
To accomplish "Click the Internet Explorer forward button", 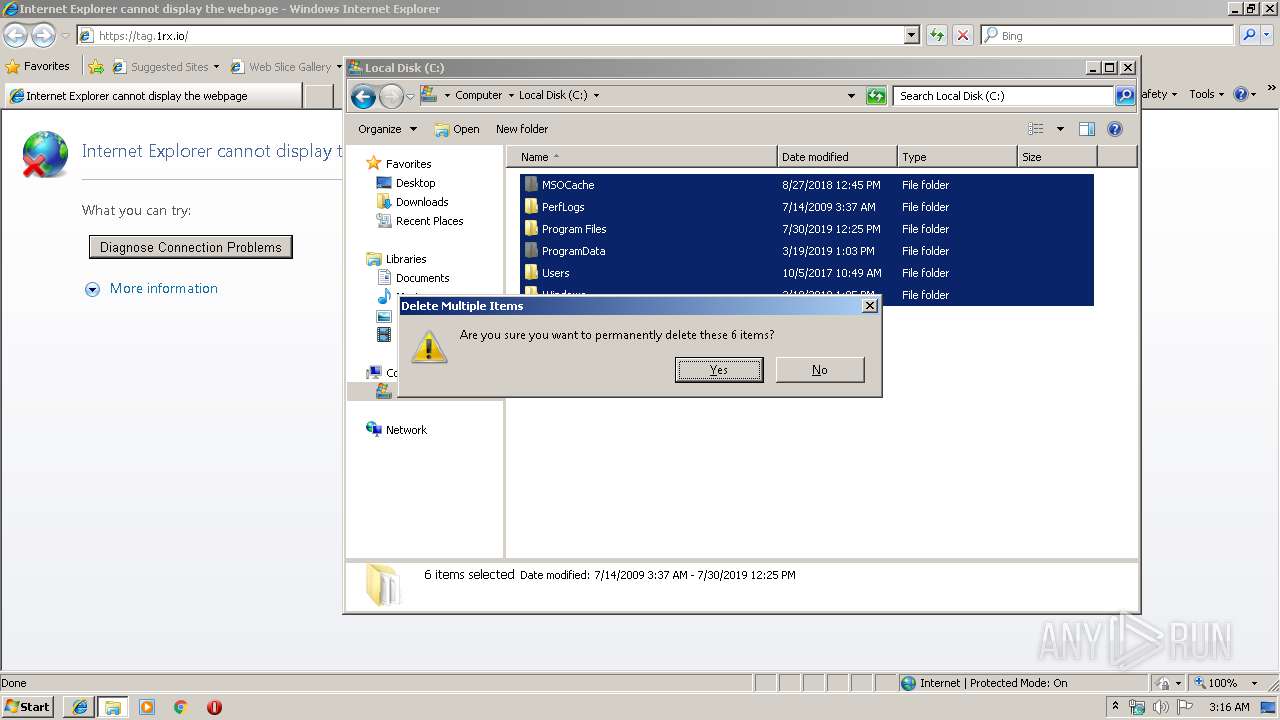I will click(43, 36).
